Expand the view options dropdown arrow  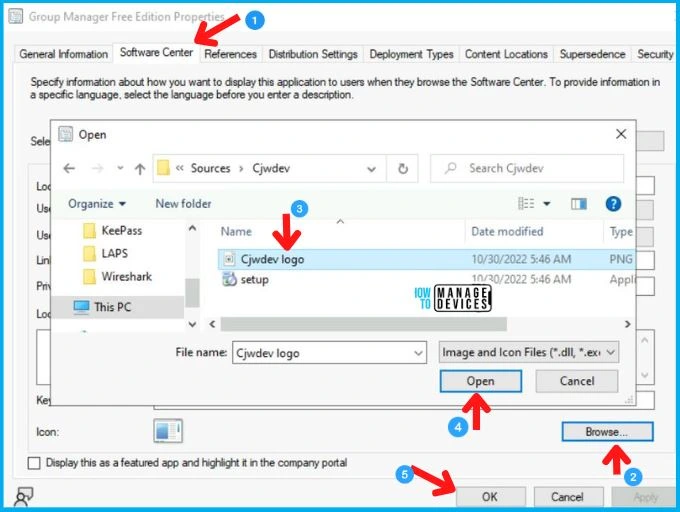point(547,204)
